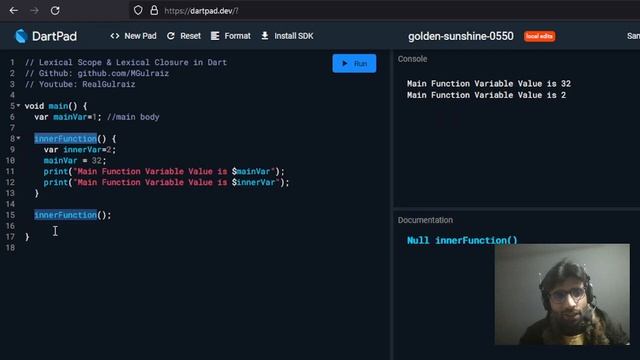Viewport: 640px width, 360px height.
Task: Click the webcam video overlay
Action: [562, 294]
